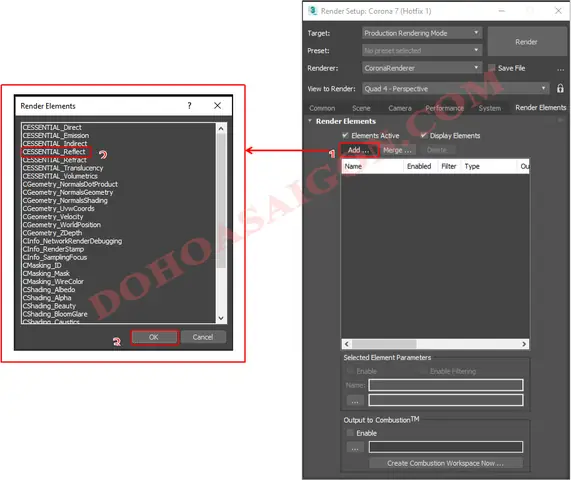
Task: Click the list scrollbar down arrow
Action: pyautogui.click(x=221, y=318)
